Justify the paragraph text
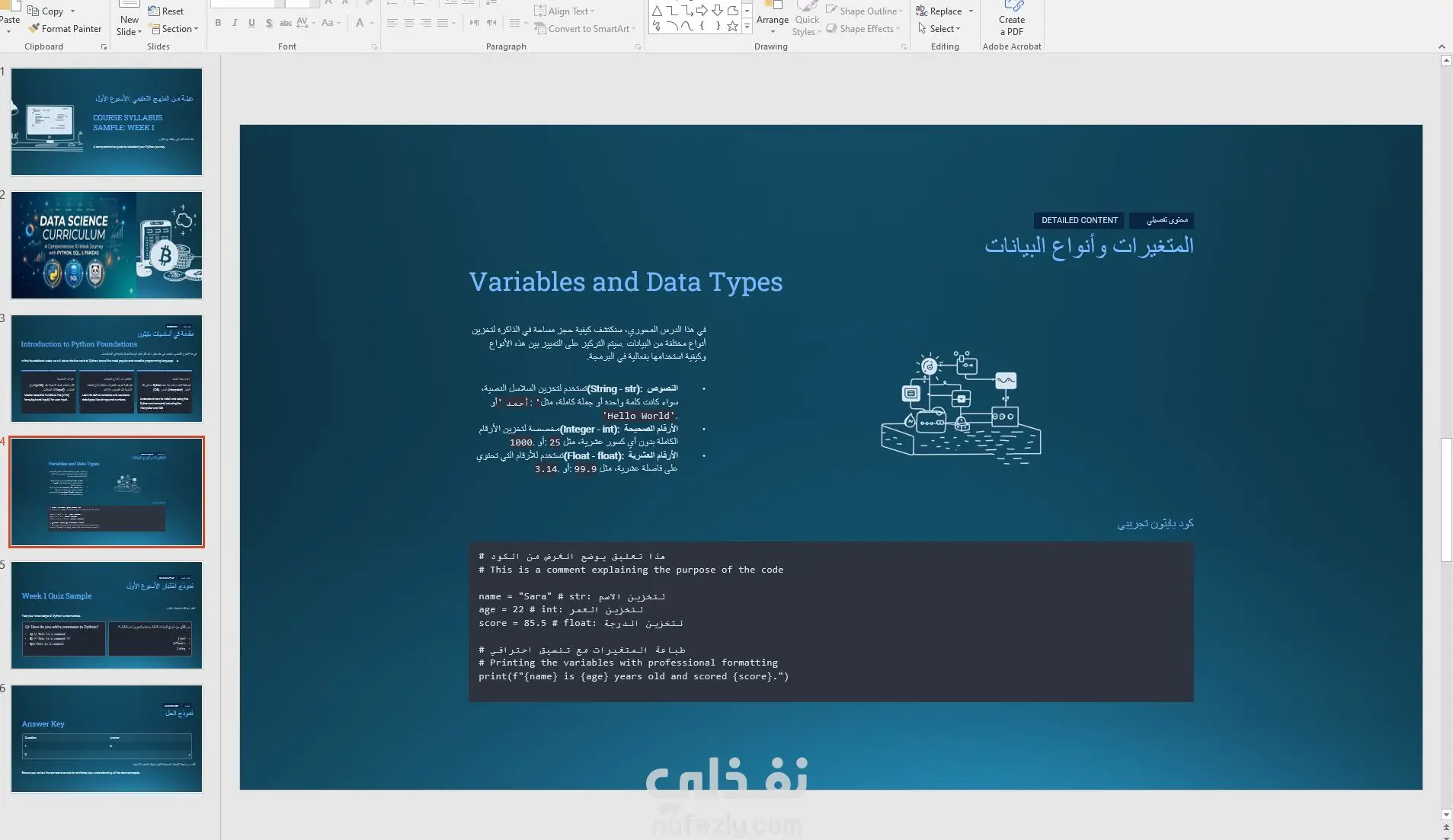Image resolution: width=1453 pixels, height=840 pixels. 443,23
